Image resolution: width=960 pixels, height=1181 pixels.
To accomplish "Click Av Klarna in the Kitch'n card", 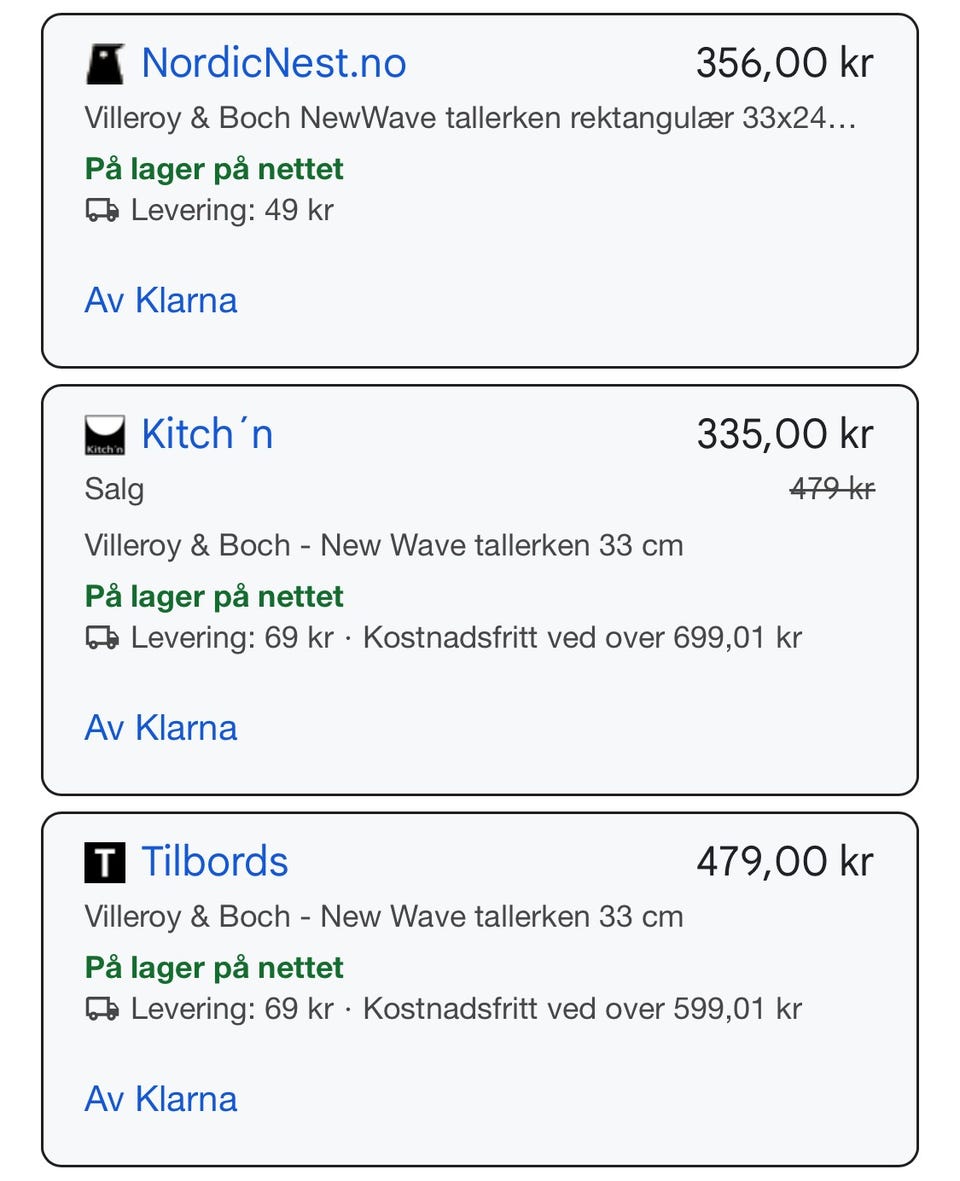I will (161, 728).
